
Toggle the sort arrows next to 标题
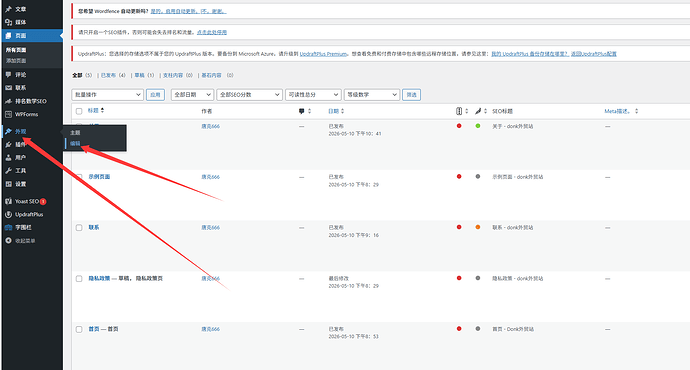click(103, 110)
